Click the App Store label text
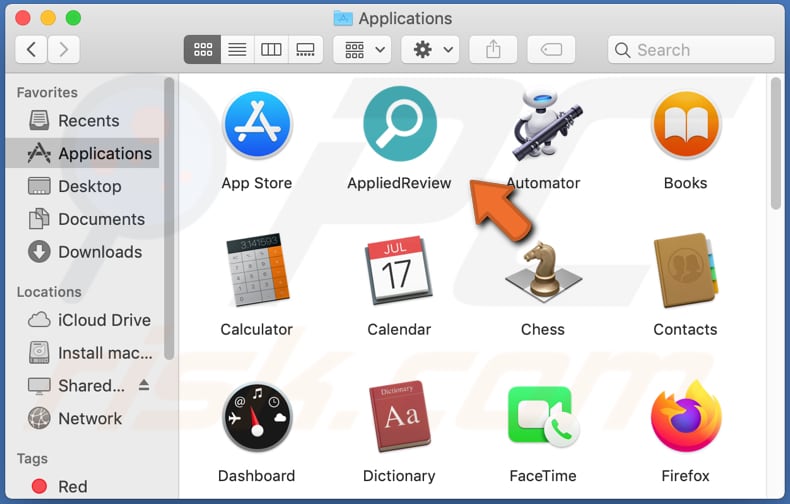Viewport: 790px width, 504px height. (257, 183)
